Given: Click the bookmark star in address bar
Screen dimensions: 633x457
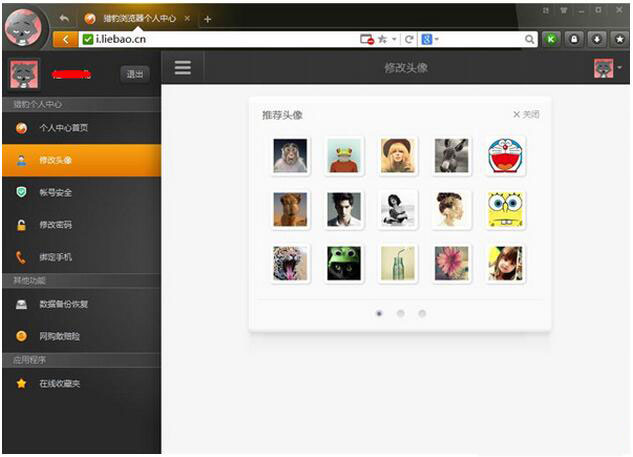Looking at the screenshot, I should [383, 39].
